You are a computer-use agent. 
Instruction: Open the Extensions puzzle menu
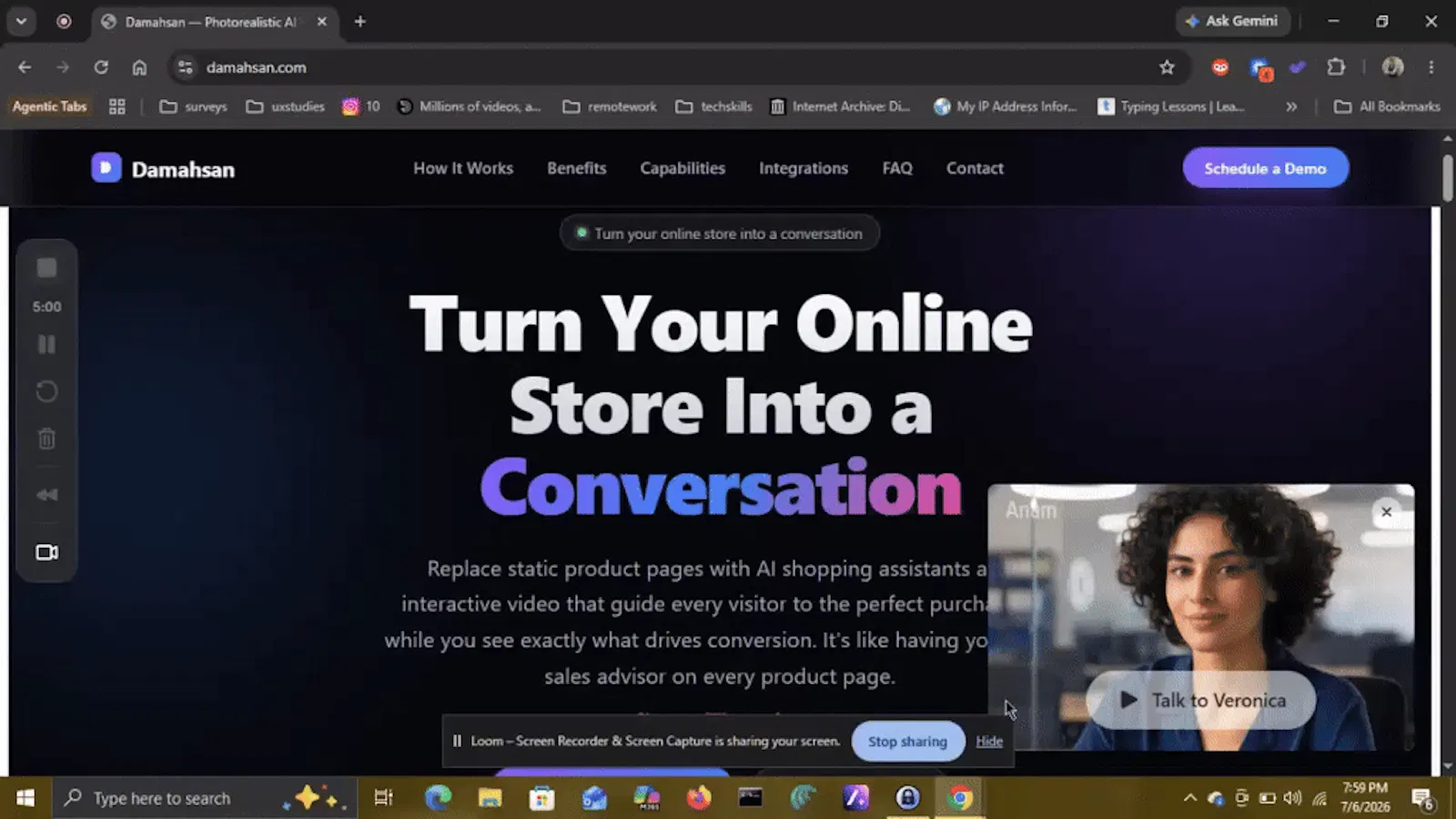(x=1336, y=67)
